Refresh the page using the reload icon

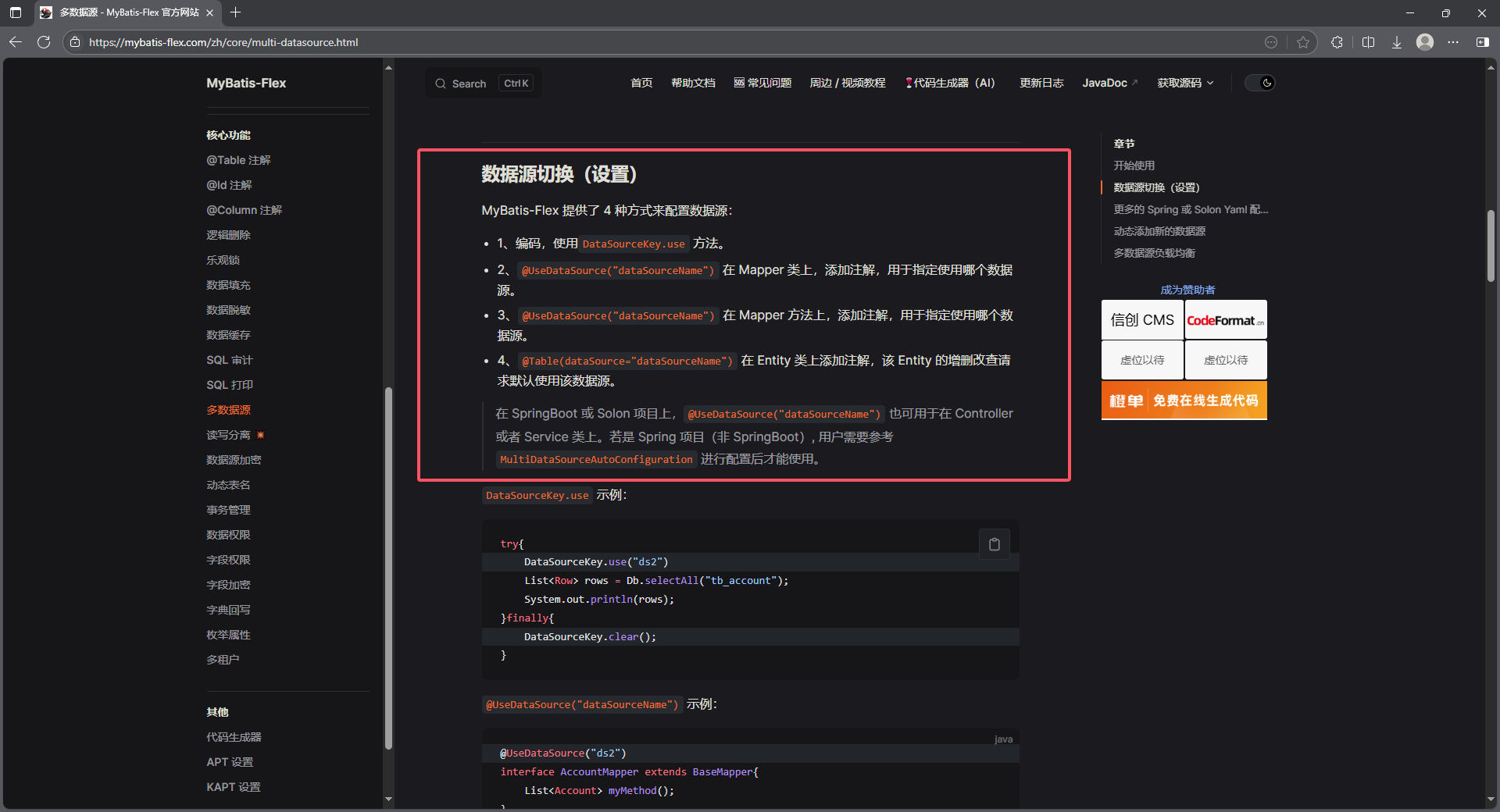[44, 42]
